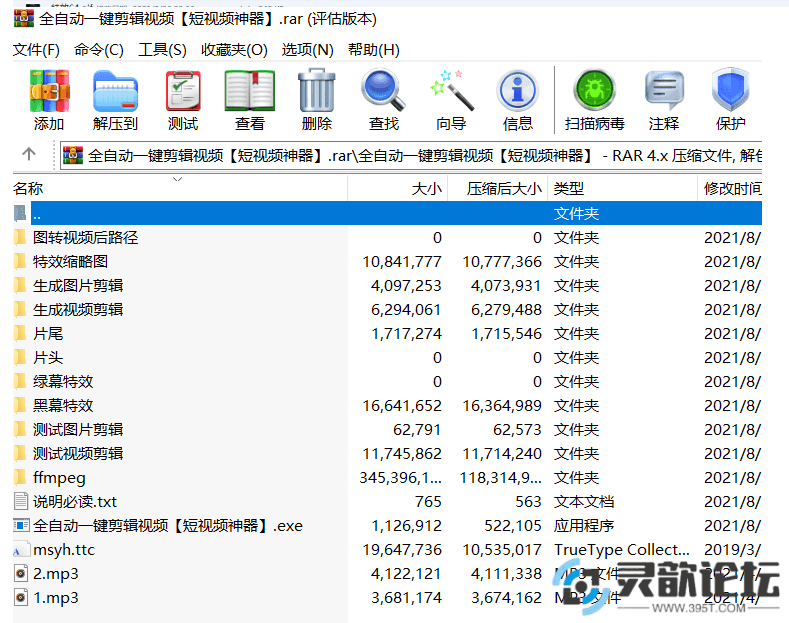Click the sort arrow above 名称 column
Image resolution: width=789 pixels, height=623 pixels.
[x=177, y=179]
